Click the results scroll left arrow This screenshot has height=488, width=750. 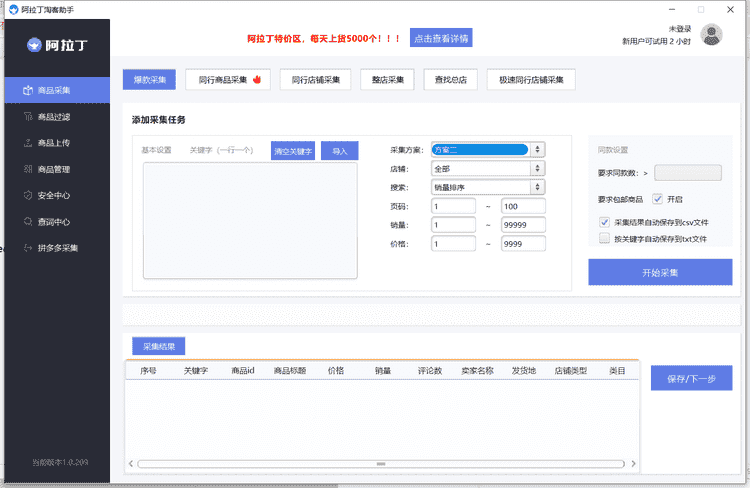click(x=131, y=464)
